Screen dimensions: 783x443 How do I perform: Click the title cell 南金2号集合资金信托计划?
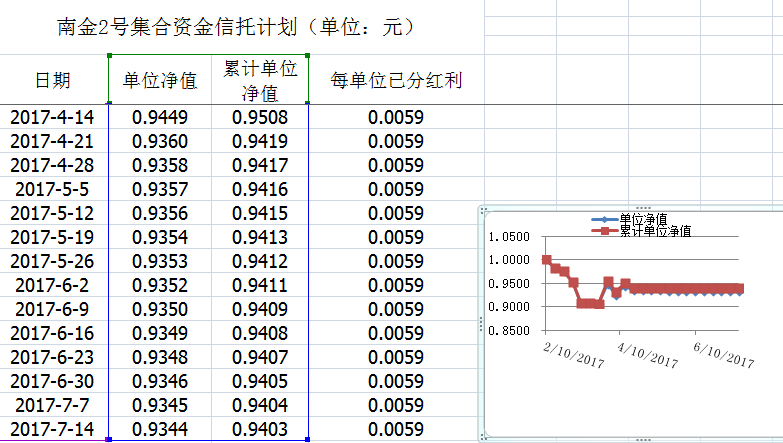pyautogui.click(x=235, y=27)
